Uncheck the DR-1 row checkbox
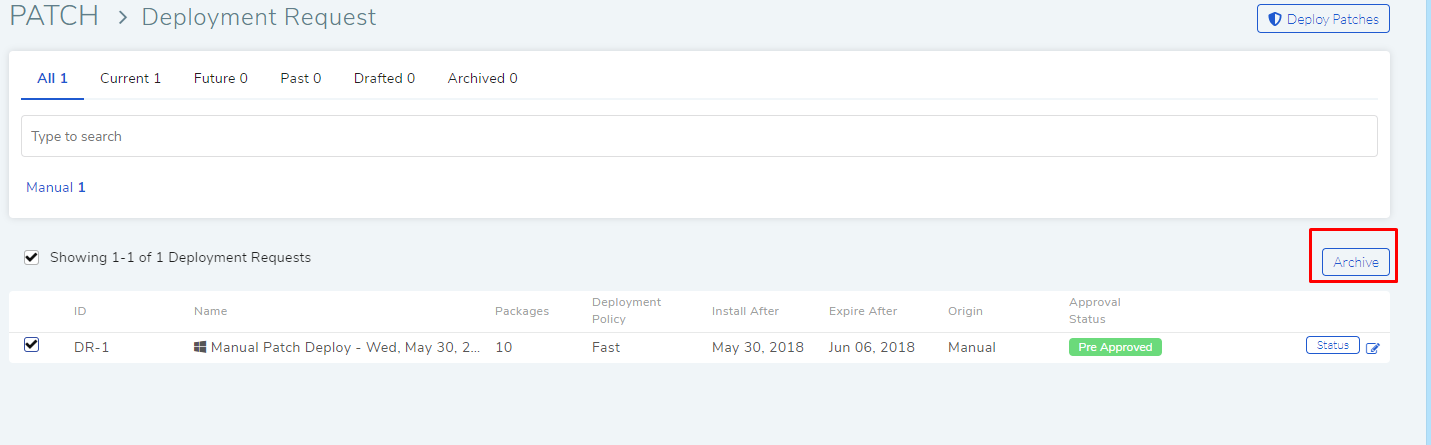The width and height of the screenshot is (1431, 445). point(32,345)
